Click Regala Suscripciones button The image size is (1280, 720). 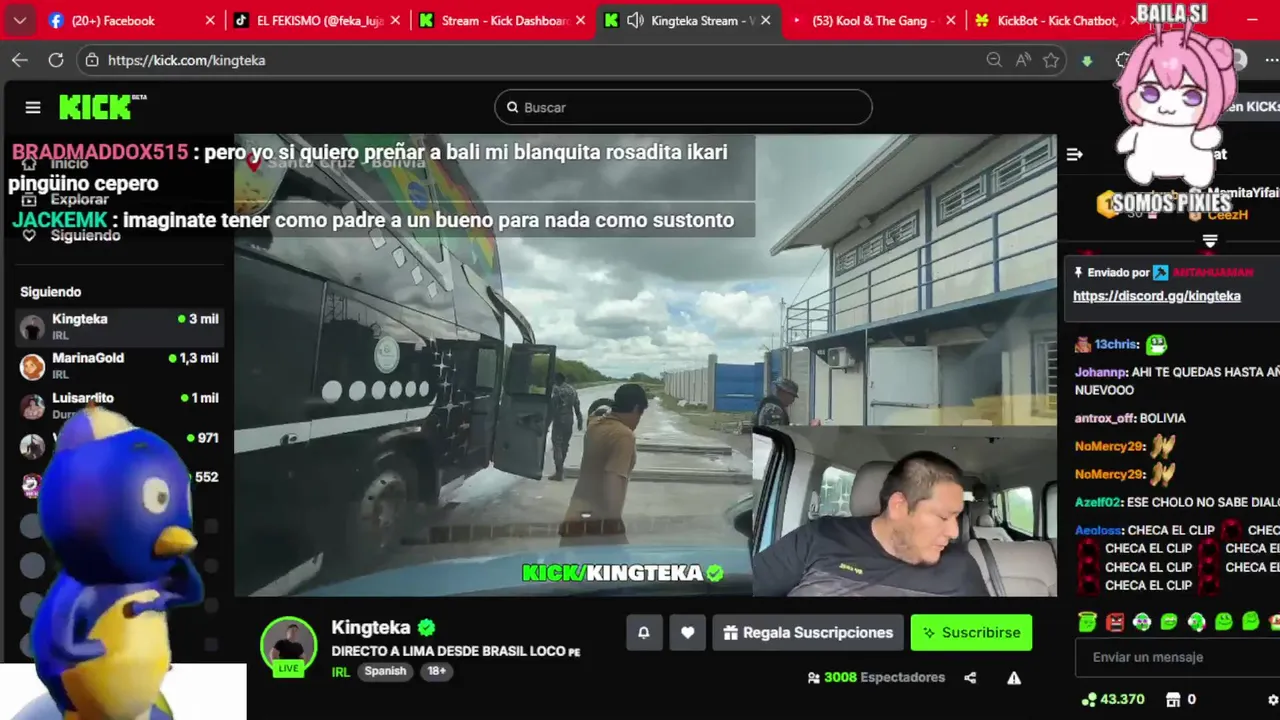click(808, 633)
